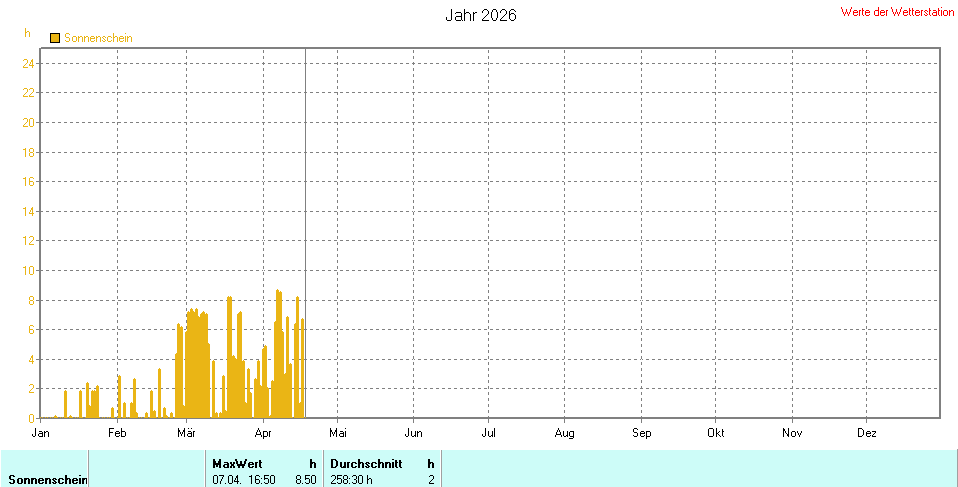Select the 8.50 max value cell

305,480
